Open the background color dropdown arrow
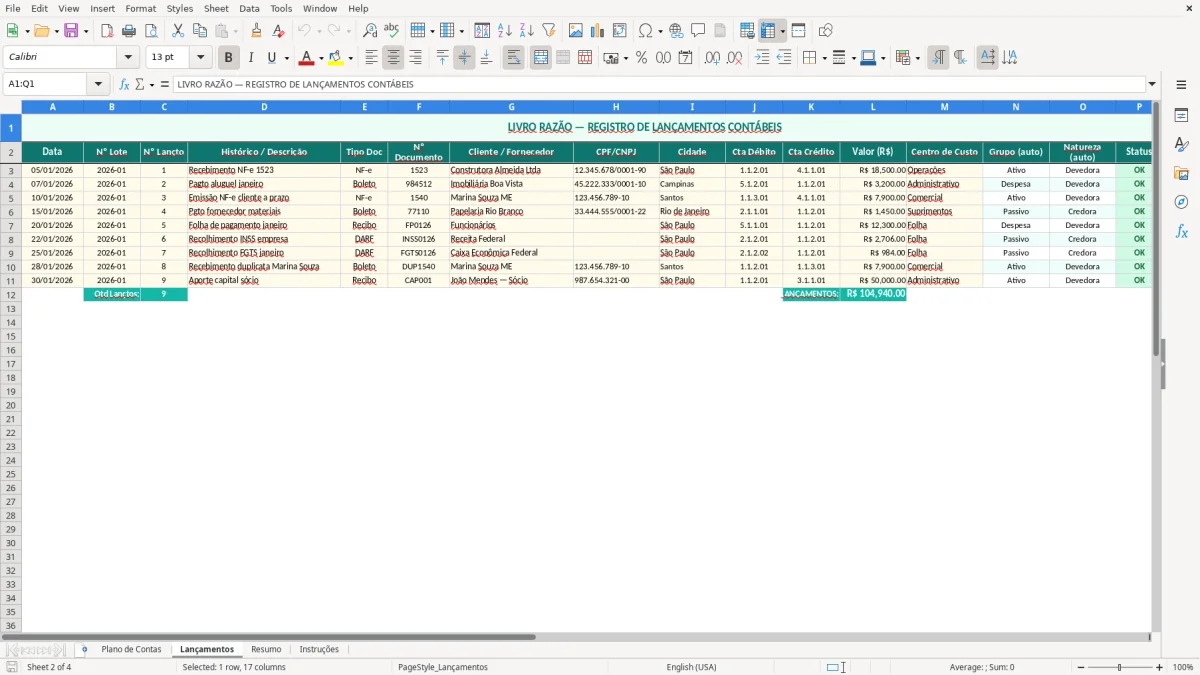The width and height of the screenshot is (1200, 675). point(350,58)
